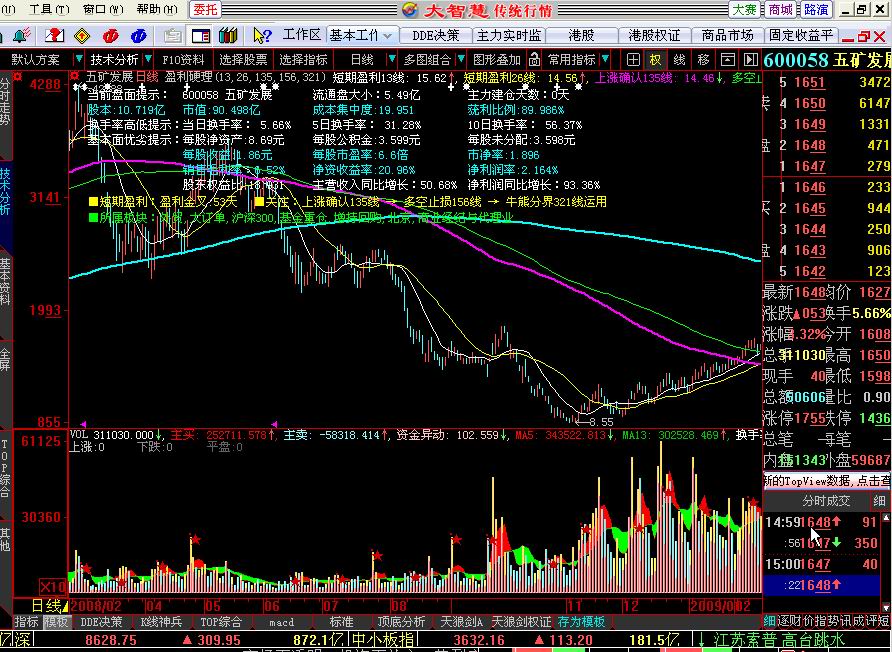This screenshot has width=892, height=652.
Task: Switch to the 主力实时监 tab
Action: (509, 35)
